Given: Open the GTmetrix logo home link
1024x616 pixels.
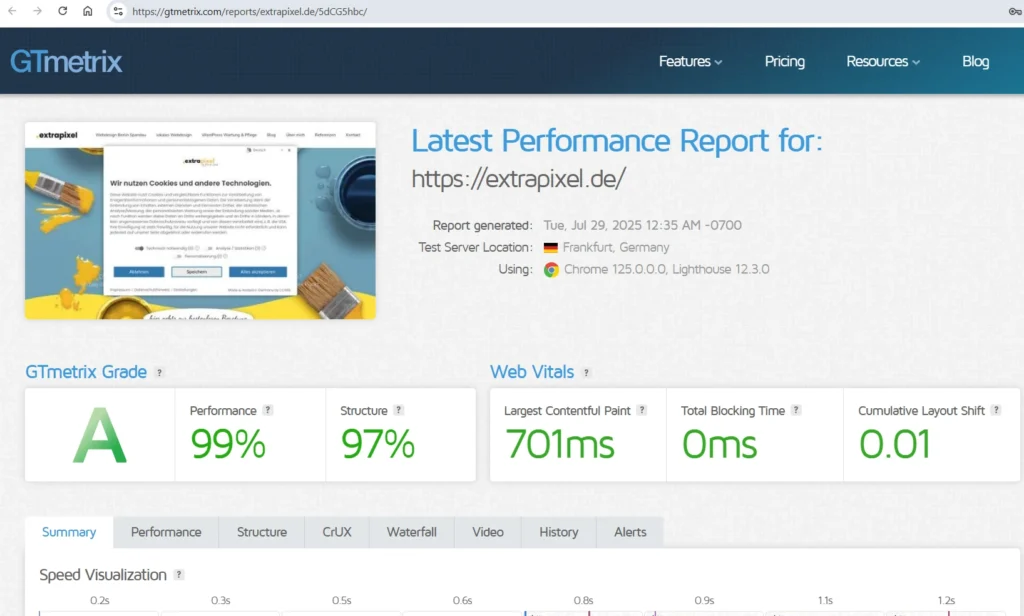Looking at the screenshot, I should (x=66, y=61).
